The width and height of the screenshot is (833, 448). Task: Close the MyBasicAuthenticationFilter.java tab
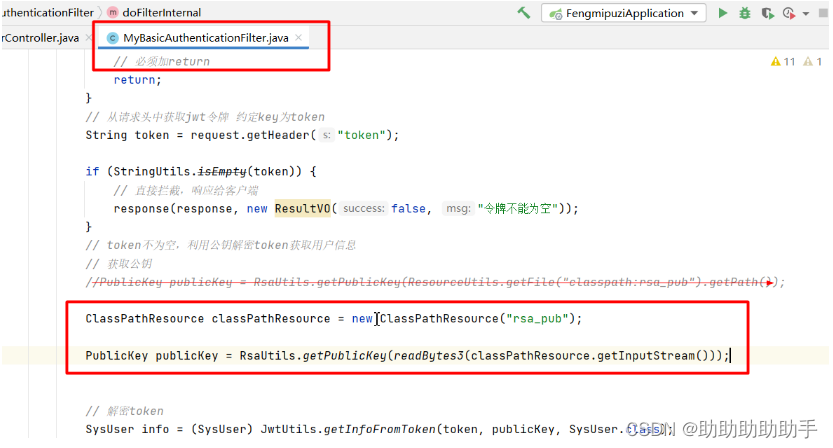pos(299,37)
